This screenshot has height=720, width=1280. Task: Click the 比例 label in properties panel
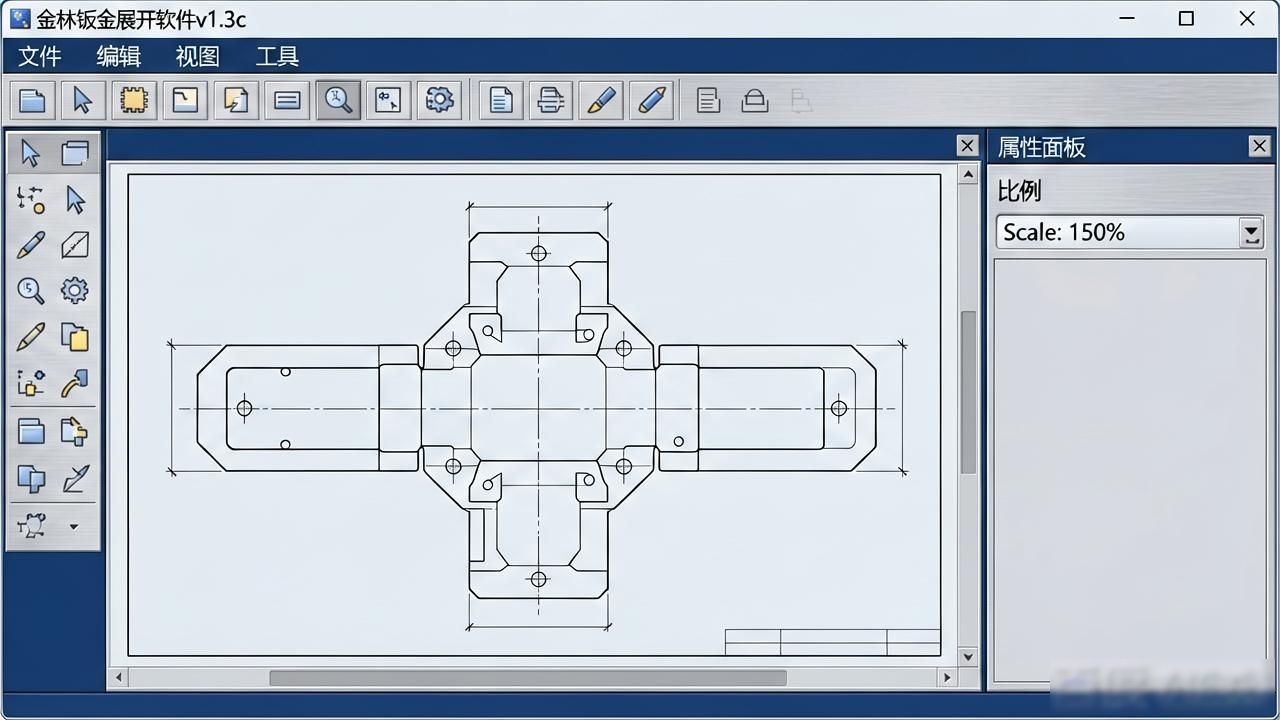(x=1019, y=191)
